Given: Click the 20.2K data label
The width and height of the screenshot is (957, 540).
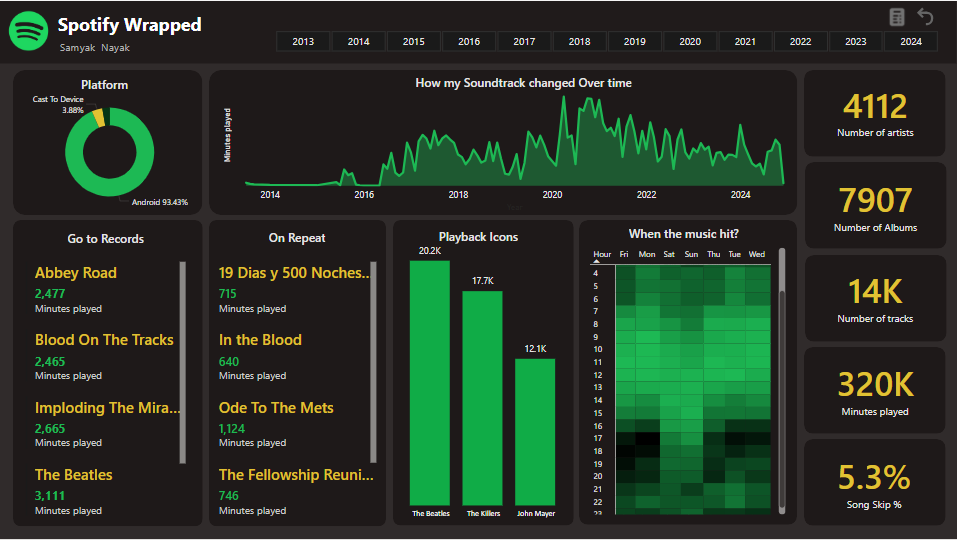Looking at the screenshot, I should click(x=430, y=251).
